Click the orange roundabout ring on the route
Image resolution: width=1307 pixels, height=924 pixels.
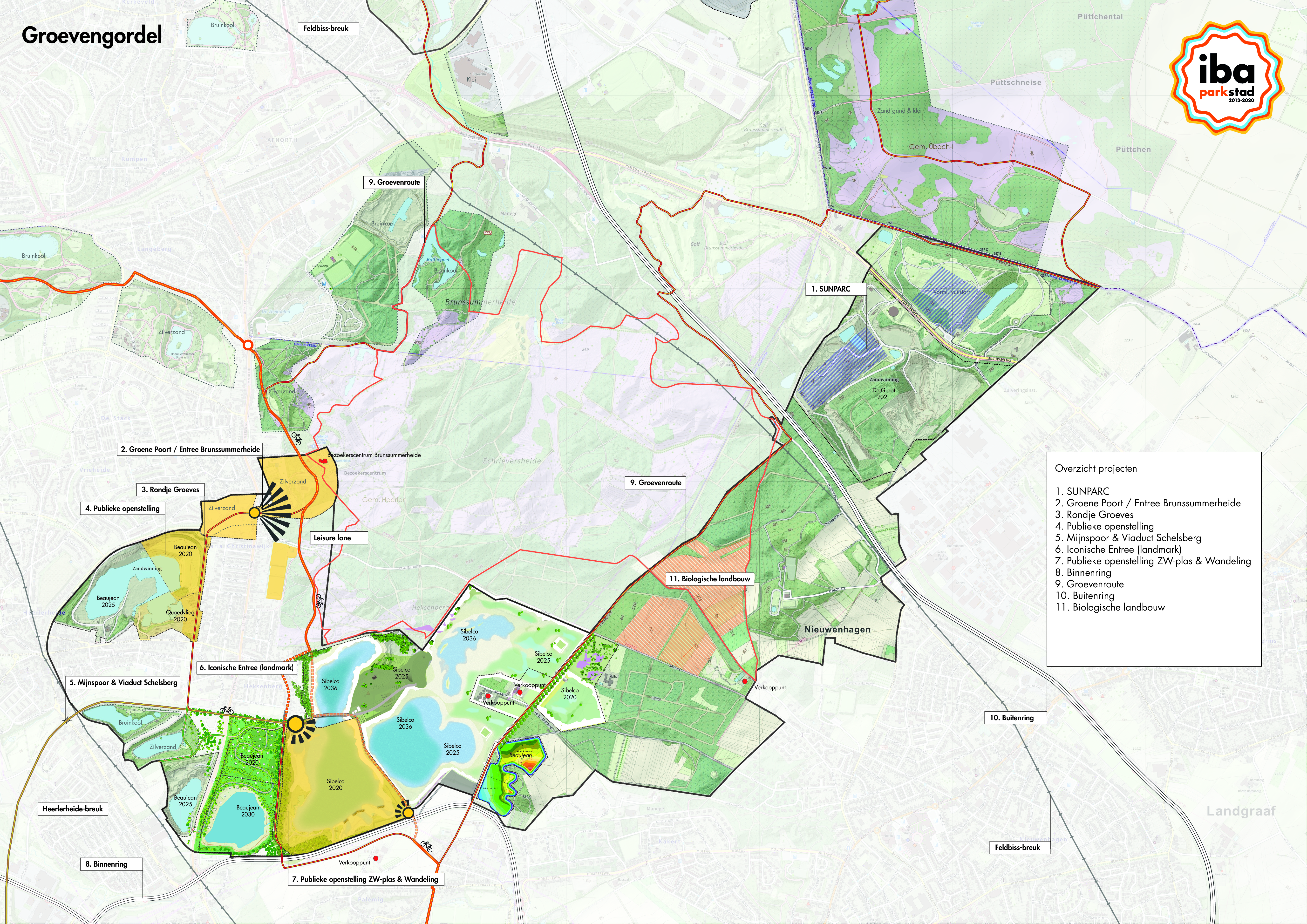pos(248,345)
